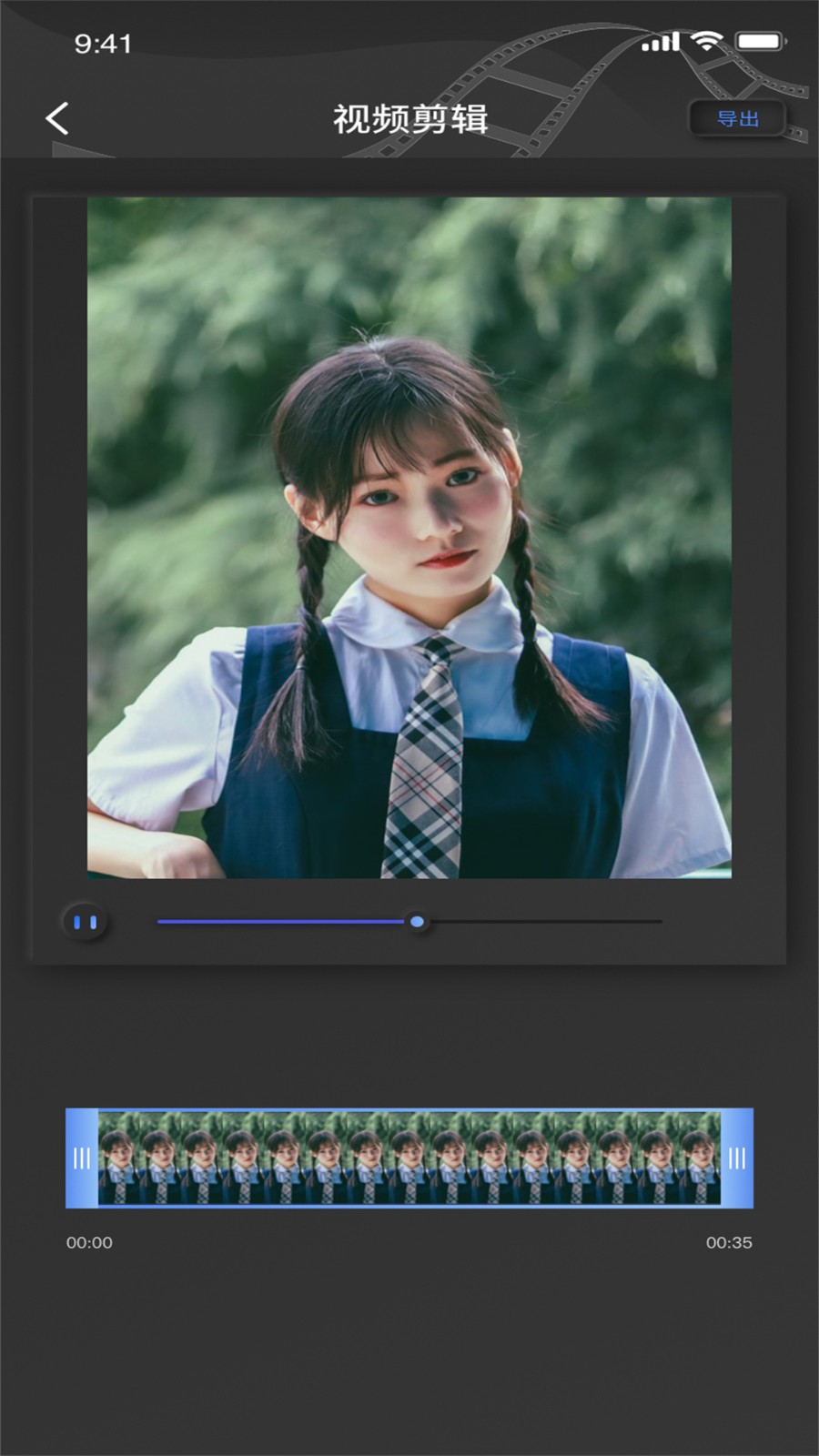Tap the battery icon in the status bar
The height and width of the screenshot is (1456, 819).
[760, 41]
